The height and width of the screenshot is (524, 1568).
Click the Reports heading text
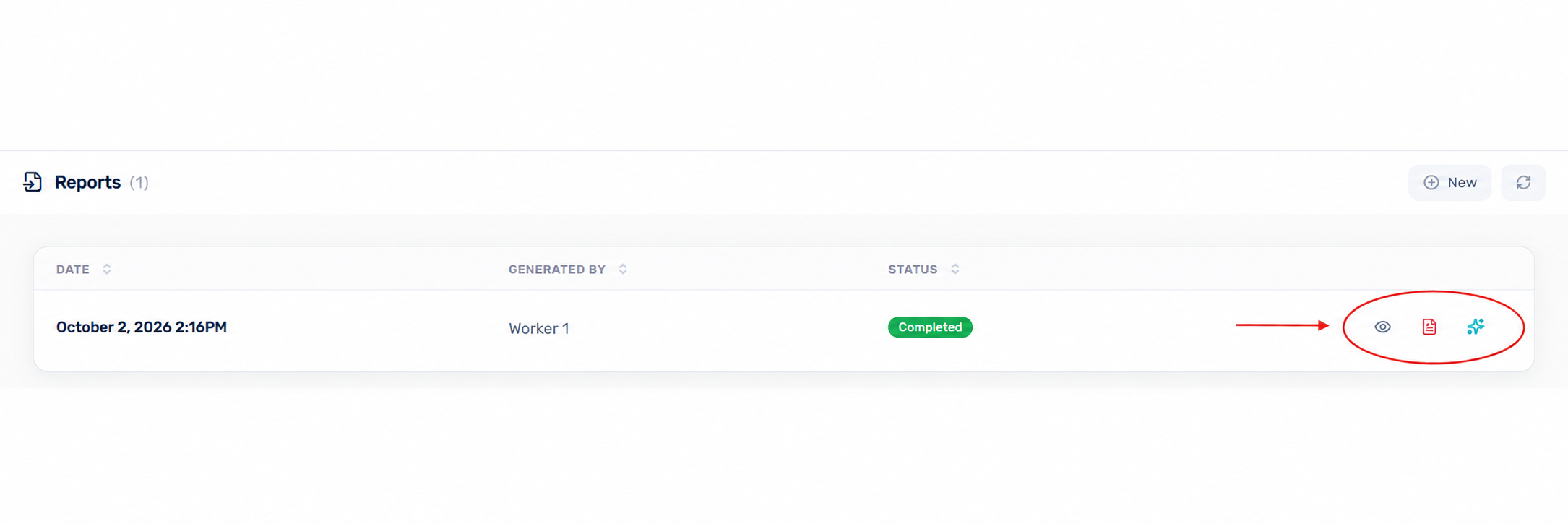tap(87, 182)
